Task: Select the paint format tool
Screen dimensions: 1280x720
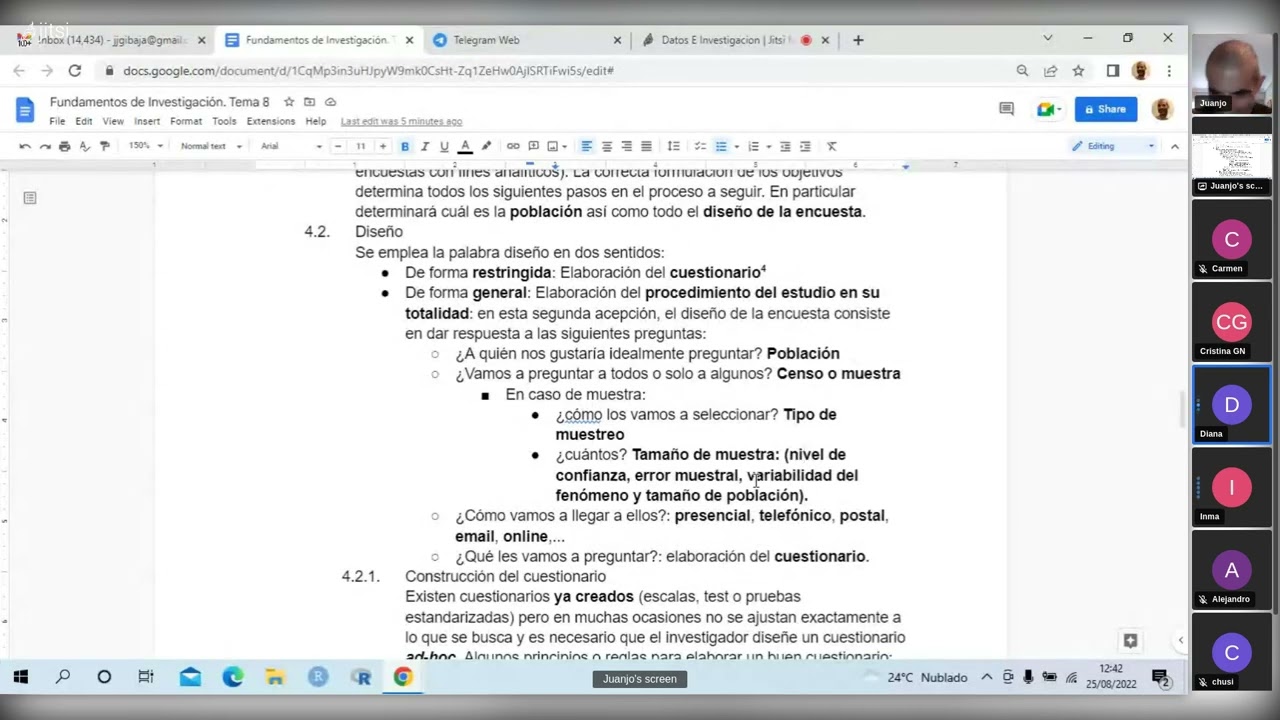Action: (x=105, y=146)
